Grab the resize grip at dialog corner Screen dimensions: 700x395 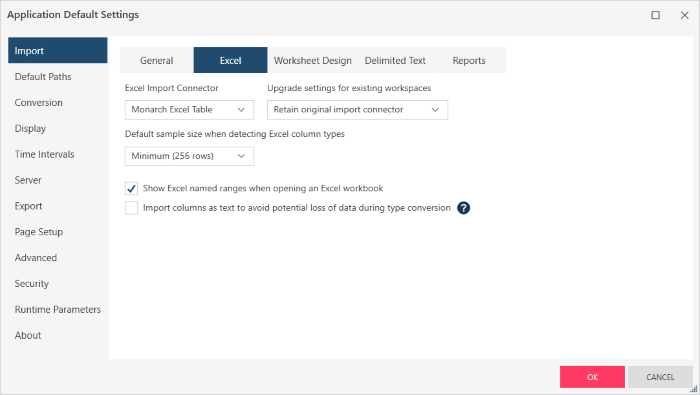click(694, 389)
